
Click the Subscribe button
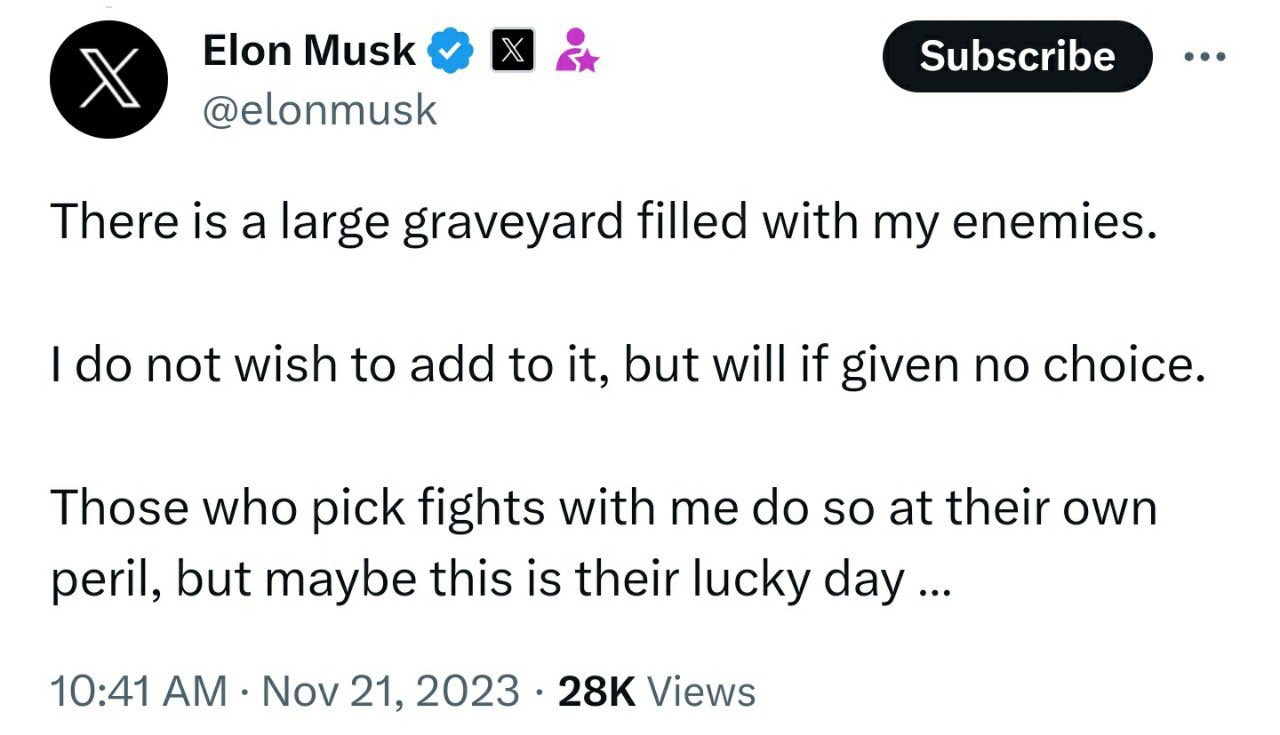[1016, 57]
